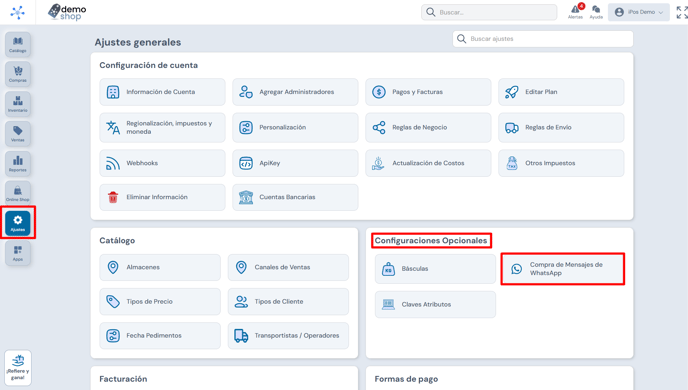This screenshot has height=390, width=688.
Task: Open the Alertas bell notifications
Action: point(575,12)
